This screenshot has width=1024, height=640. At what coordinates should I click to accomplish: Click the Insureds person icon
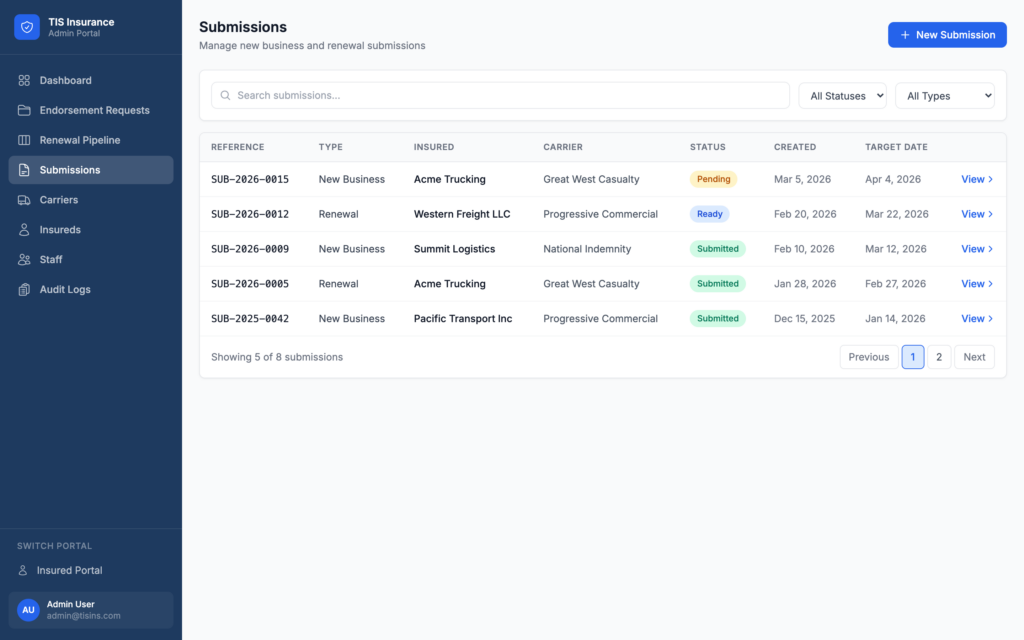(x=24, y=230)
